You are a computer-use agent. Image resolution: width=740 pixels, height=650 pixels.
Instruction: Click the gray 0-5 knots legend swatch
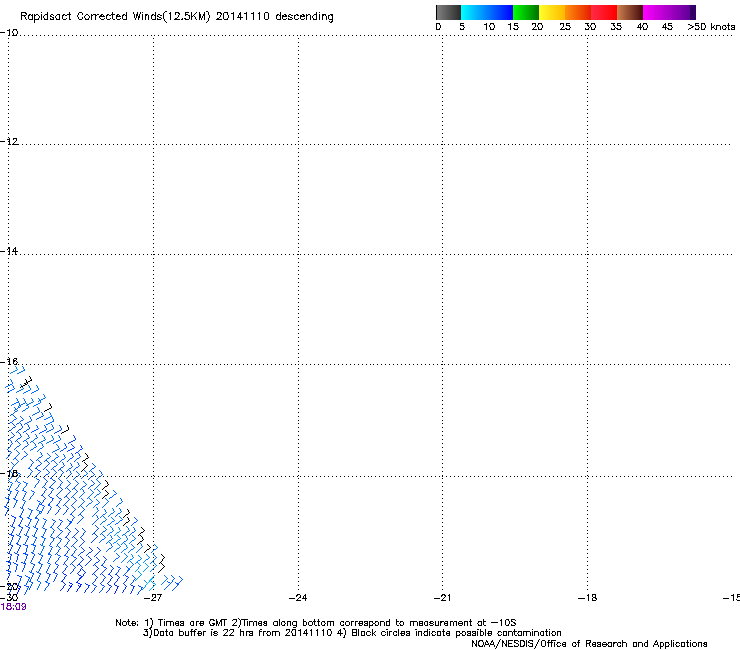click(x=448, y=12)
